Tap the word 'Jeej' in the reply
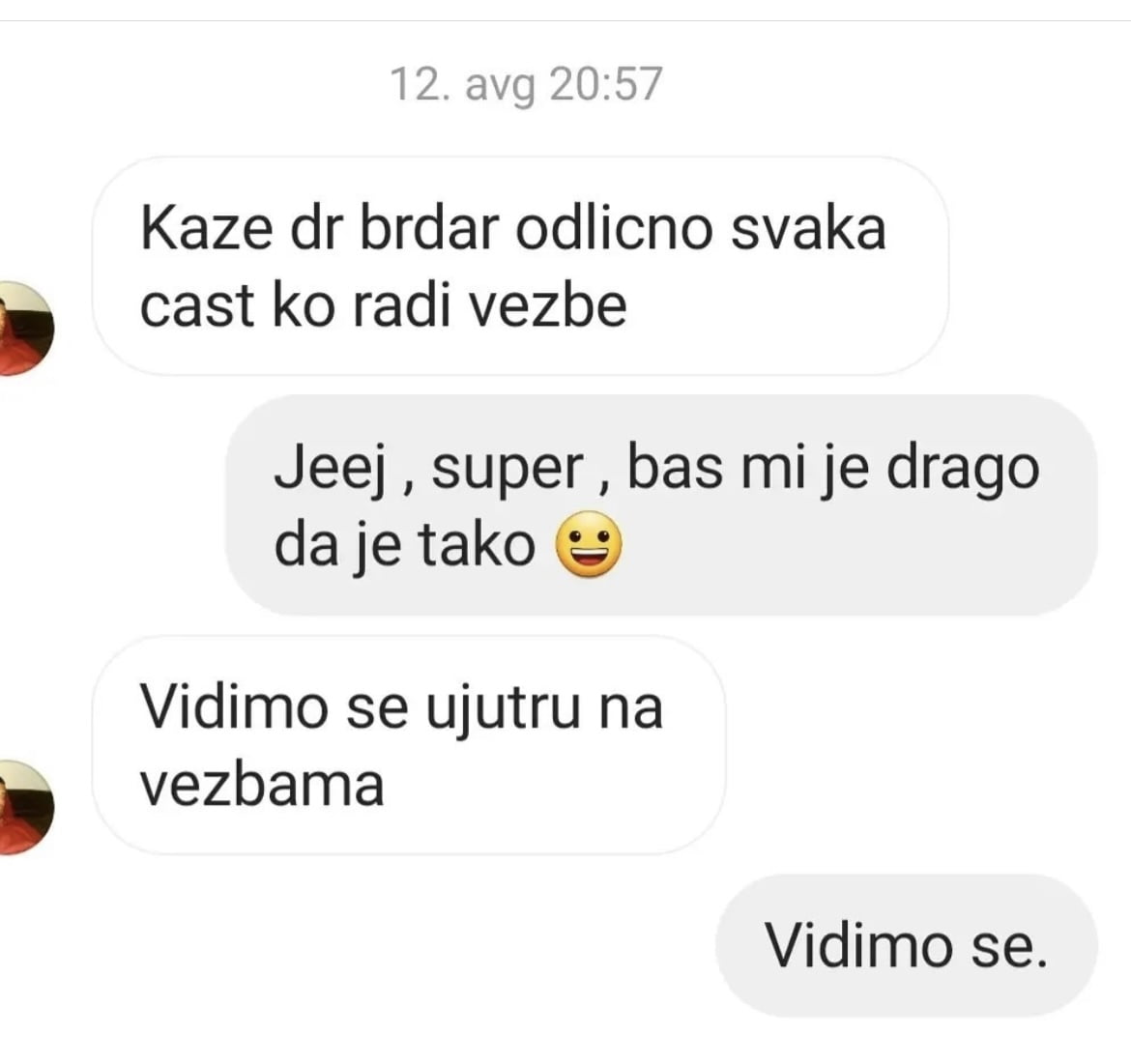 click(331, 470)
